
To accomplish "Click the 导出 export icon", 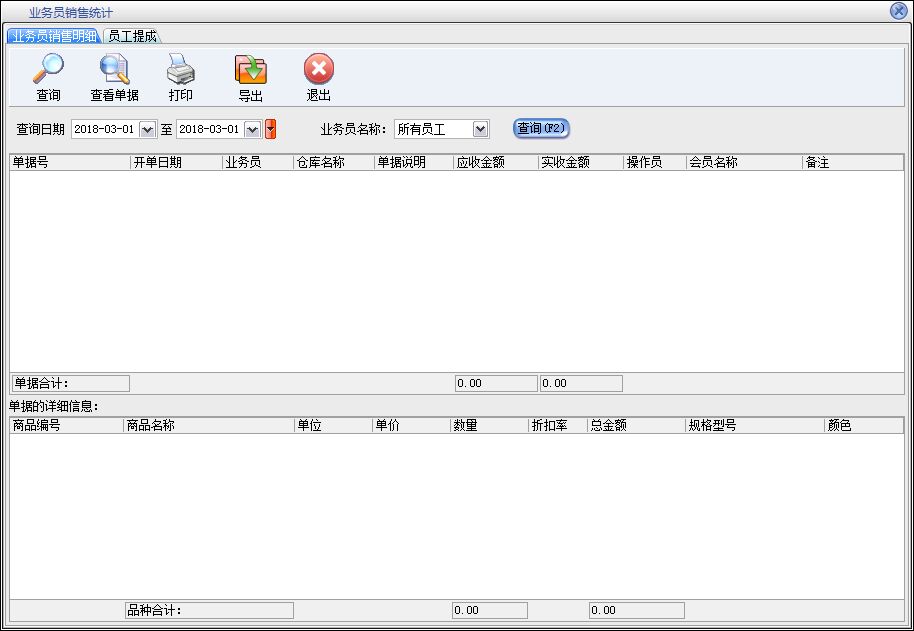I will pos(250,71).
